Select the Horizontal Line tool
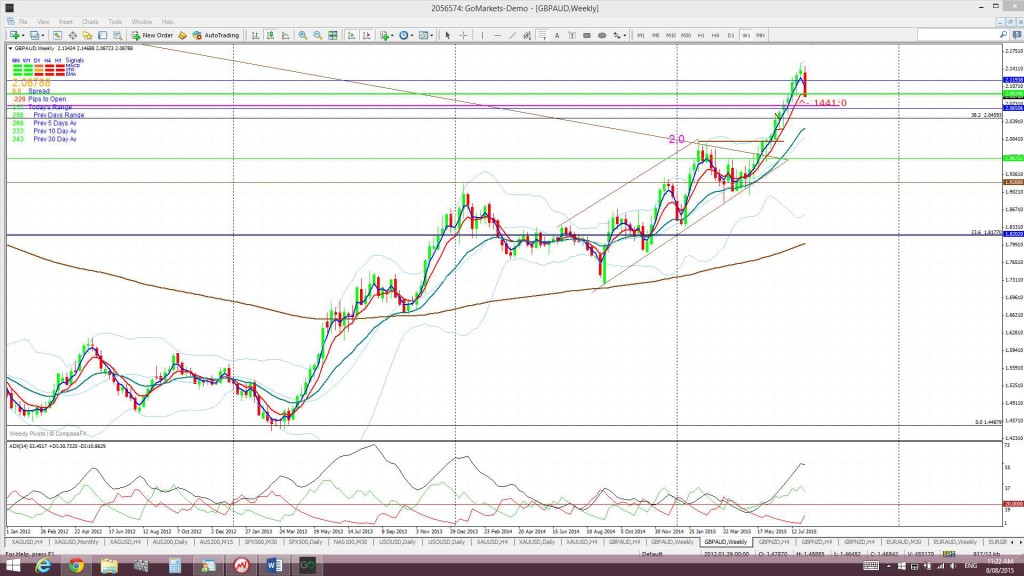Image resolution: width=1024 pixels, height=576 pixels. (498, 35)
